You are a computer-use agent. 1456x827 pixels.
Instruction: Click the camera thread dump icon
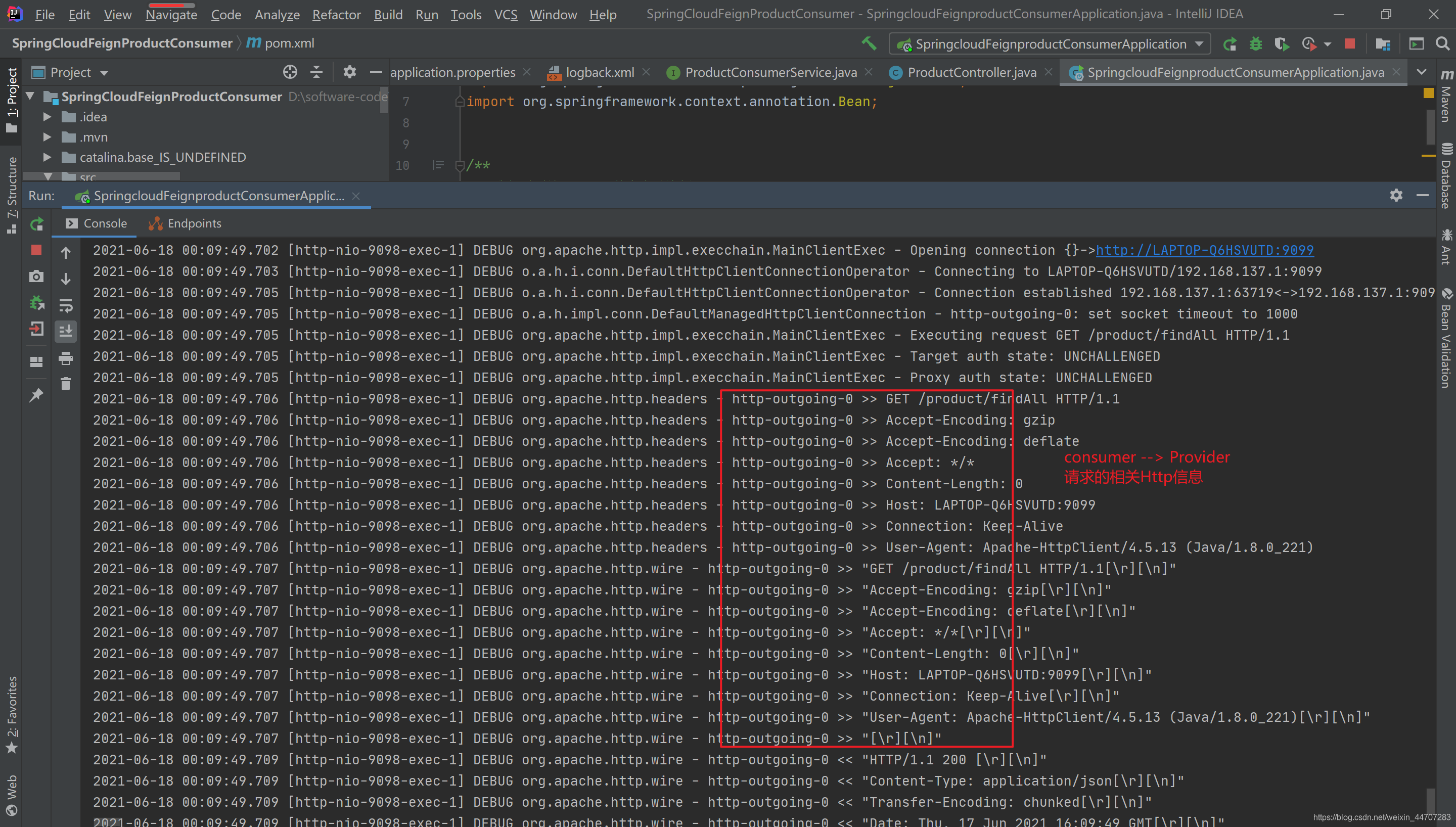[36, 277]
